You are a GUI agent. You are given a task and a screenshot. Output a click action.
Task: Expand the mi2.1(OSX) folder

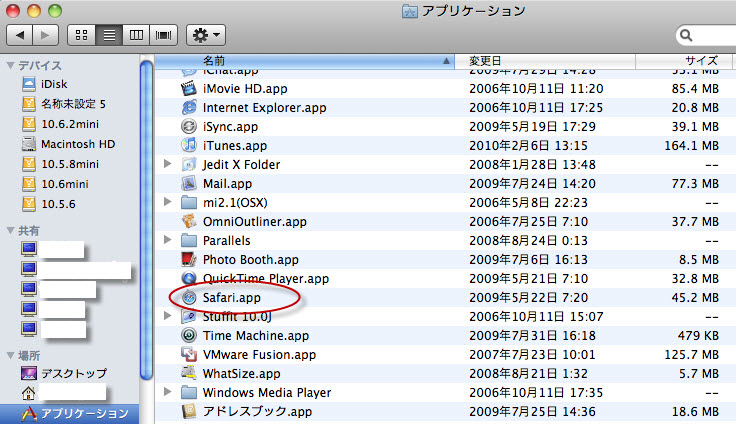pyautogui.click(x=167, y=201)
